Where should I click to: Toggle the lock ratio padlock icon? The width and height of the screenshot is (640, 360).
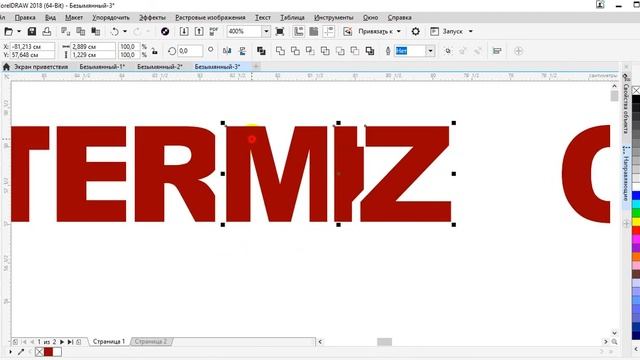[x=155, y=51]
